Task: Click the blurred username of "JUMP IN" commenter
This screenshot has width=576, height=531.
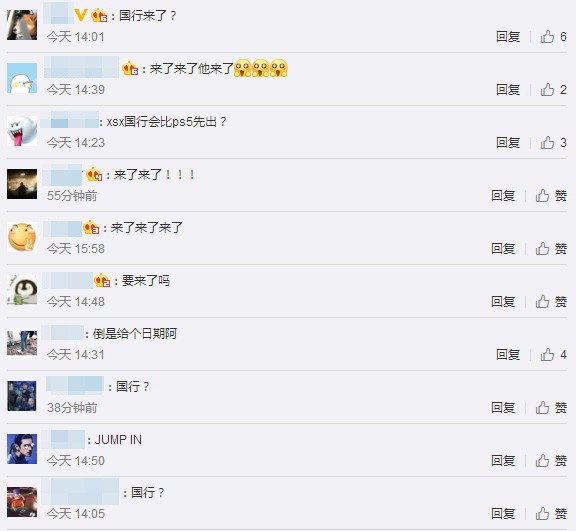Action: click(x=64, y=439)
